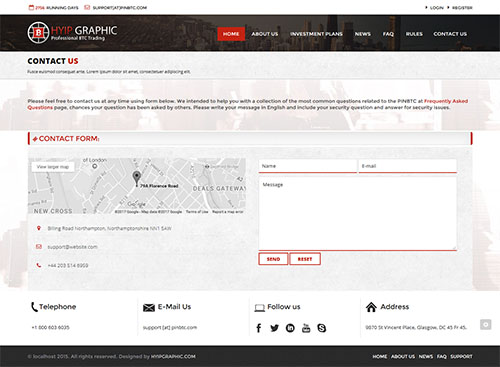Click the phone icon beside +44 number

click(39, 265)
